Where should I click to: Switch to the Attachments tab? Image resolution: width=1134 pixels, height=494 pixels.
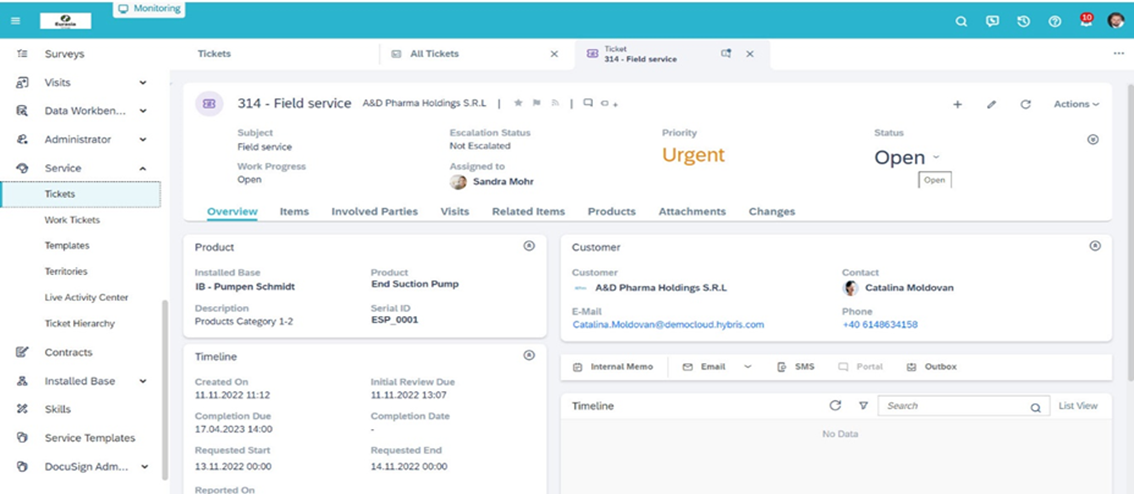click(x=692, y=212)
